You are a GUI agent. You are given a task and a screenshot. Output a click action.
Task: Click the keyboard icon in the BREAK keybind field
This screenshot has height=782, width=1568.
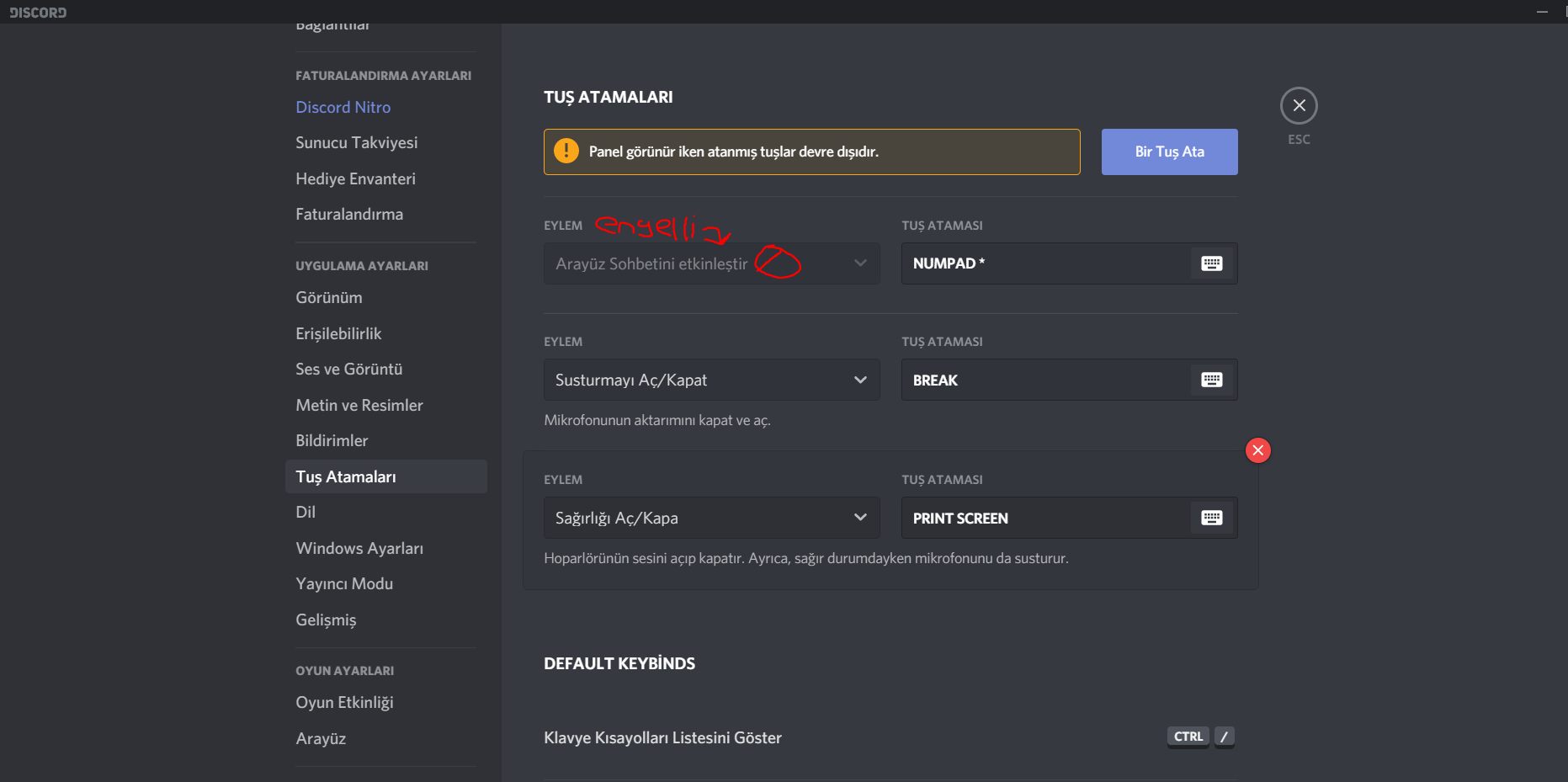(x=1211, y=380)
